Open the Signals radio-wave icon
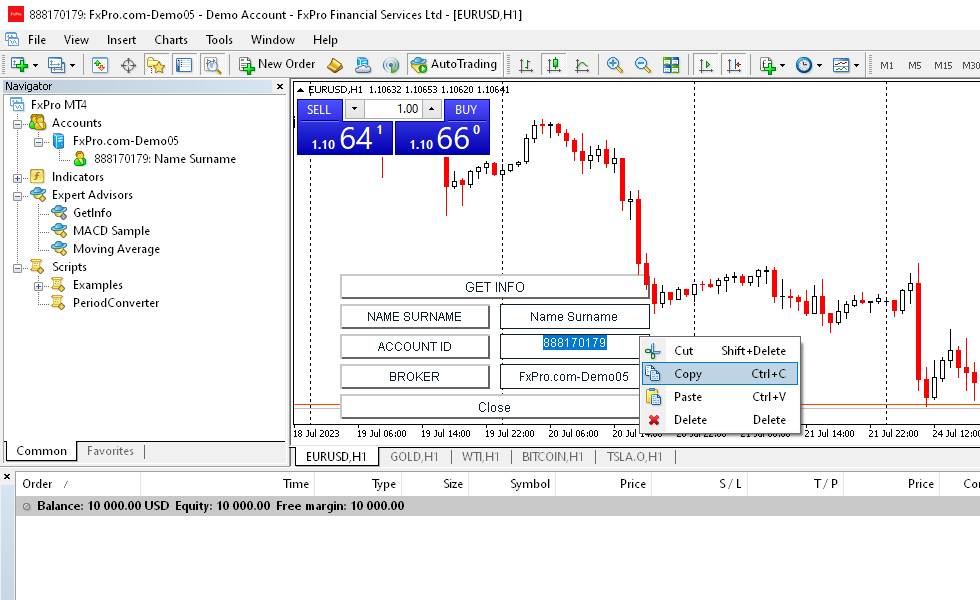 pos(391,65)
